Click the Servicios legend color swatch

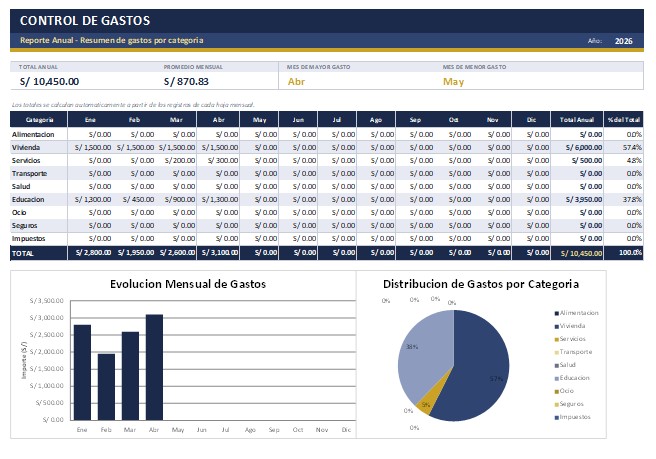(556, 339)
